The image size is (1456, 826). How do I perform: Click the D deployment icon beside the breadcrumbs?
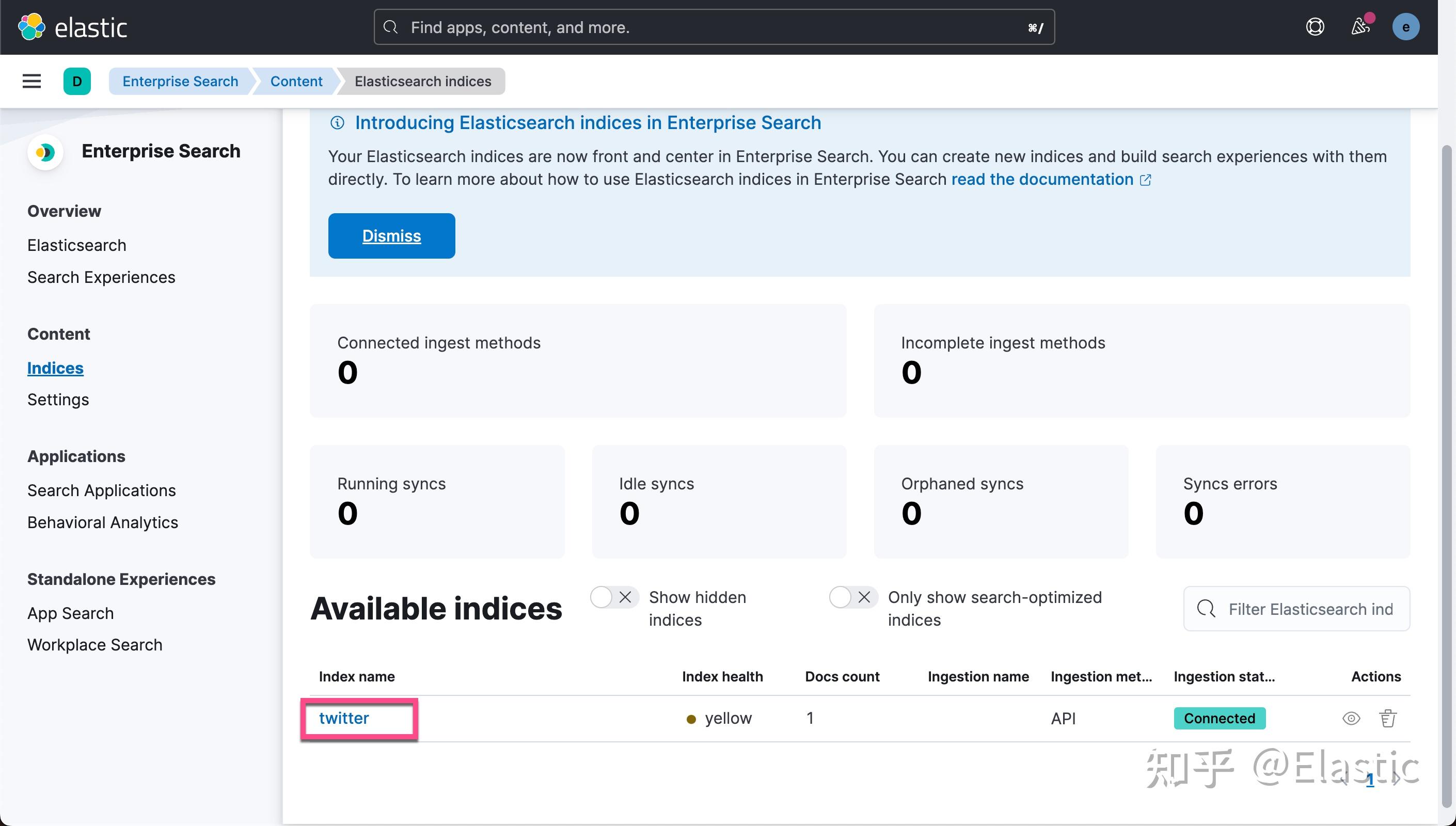coord(77,81)
